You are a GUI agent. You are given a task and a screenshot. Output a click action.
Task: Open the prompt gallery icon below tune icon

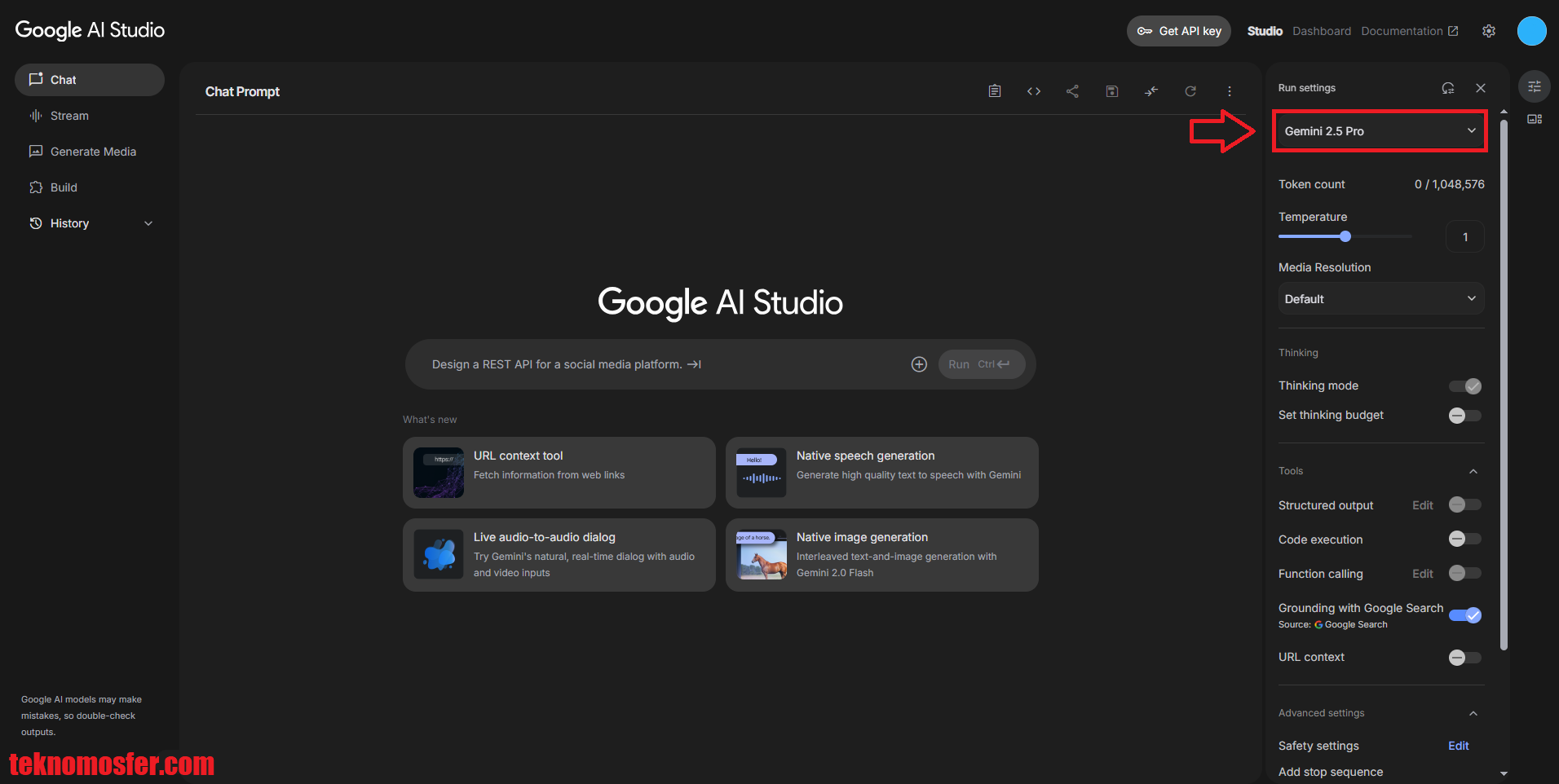tap(1535, 119)
